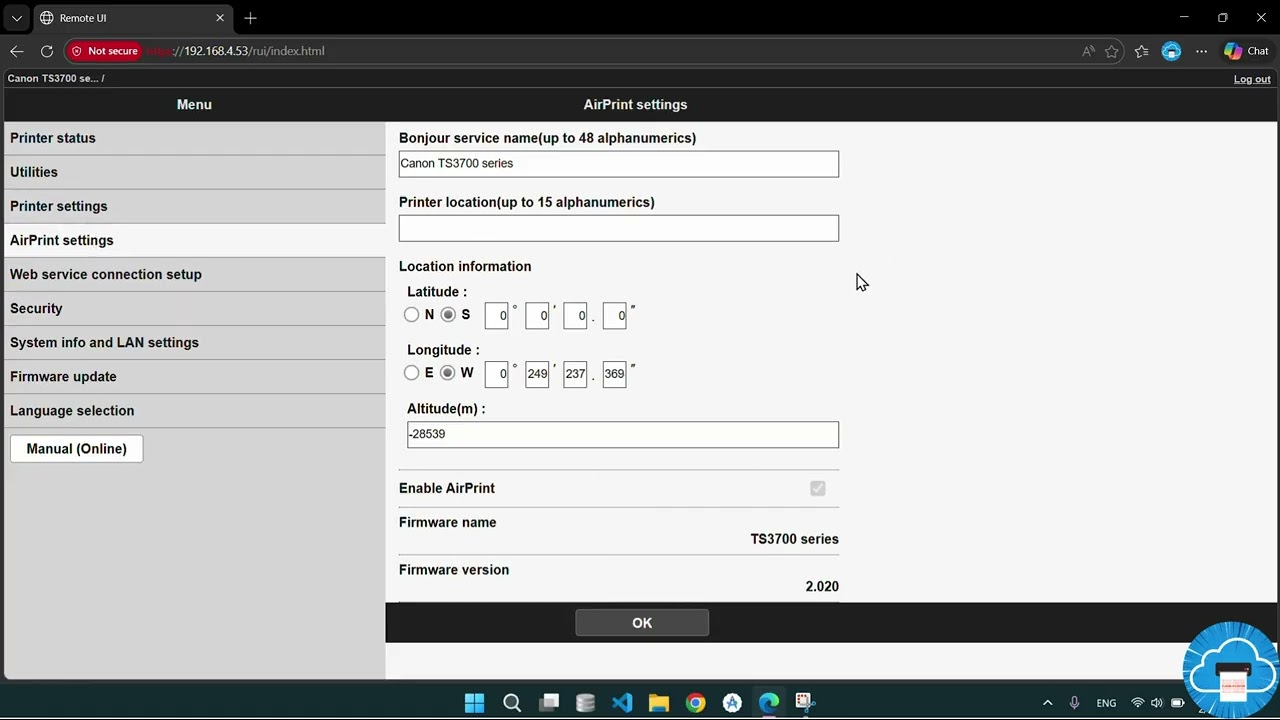1280x720 pixels.
Task: Open System info and LAN settings
Action: click(x=194, y=342)
